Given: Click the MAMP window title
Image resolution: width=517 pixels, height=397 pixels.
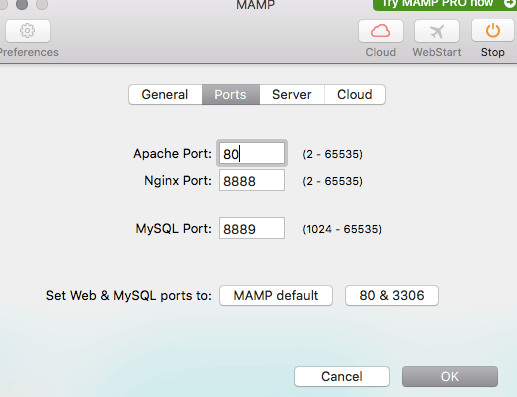Looking at the screenshot, I should pyautogui.click(x=255, y=5).
